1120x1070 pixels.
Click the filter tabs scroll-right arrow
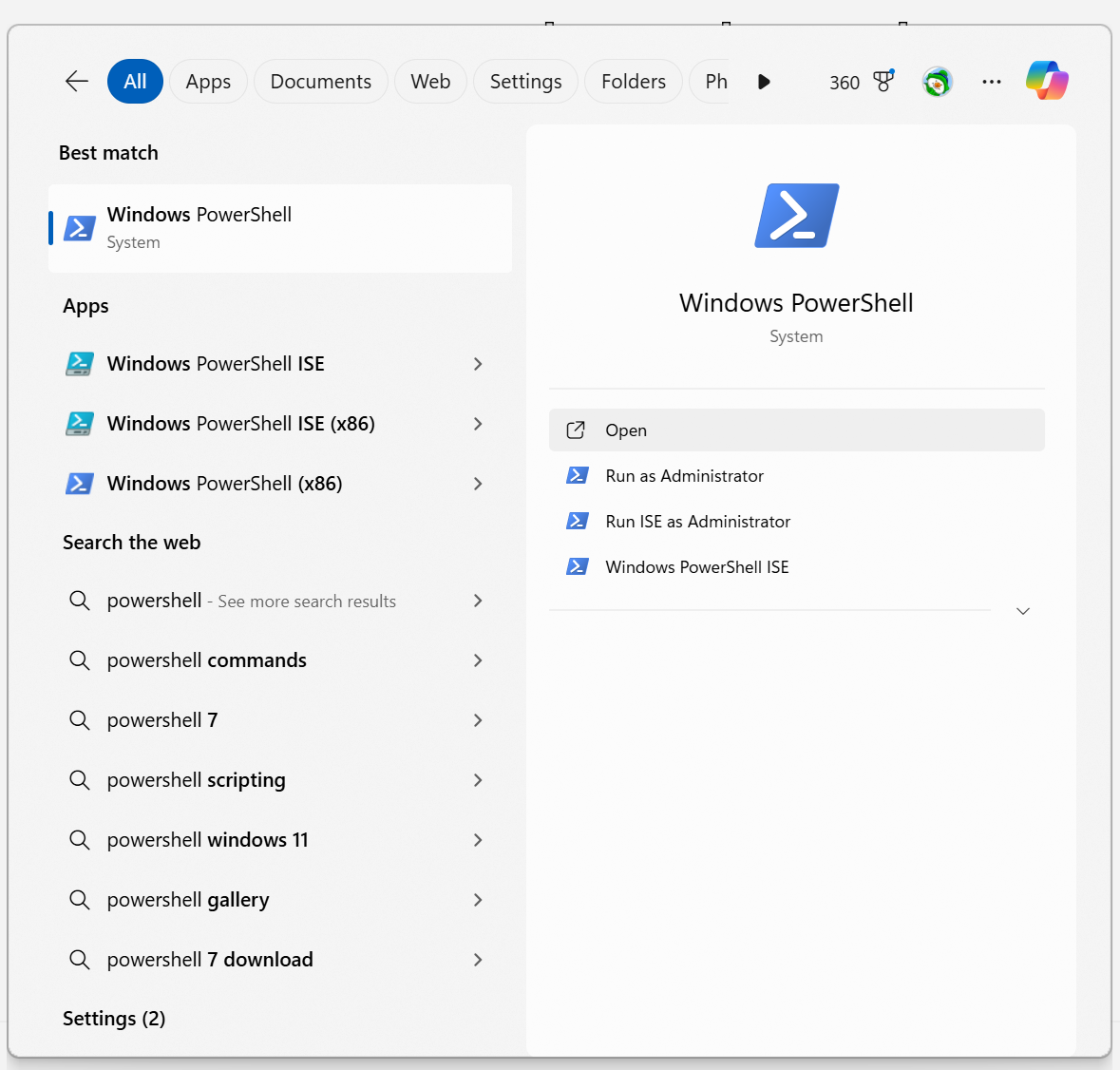tap(764, 82)
